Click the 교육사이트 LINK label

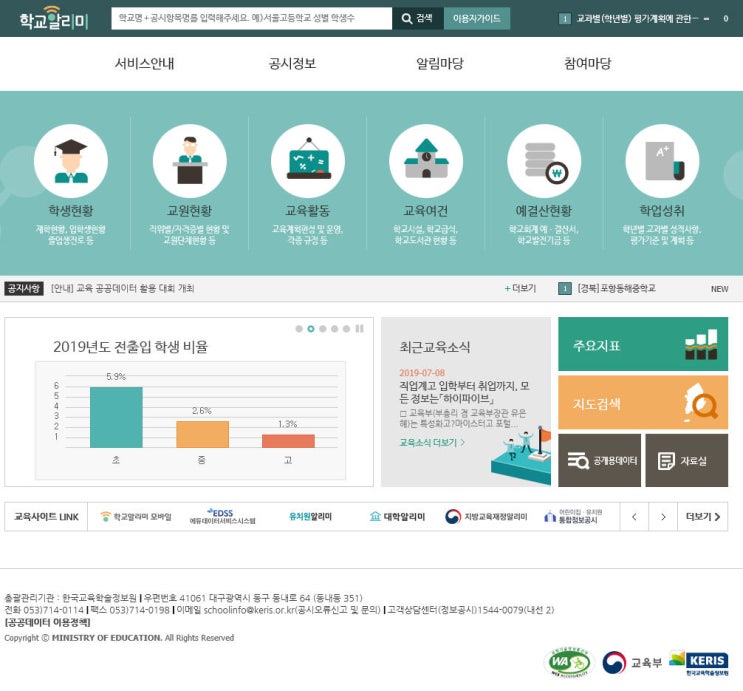pos(46,517)
